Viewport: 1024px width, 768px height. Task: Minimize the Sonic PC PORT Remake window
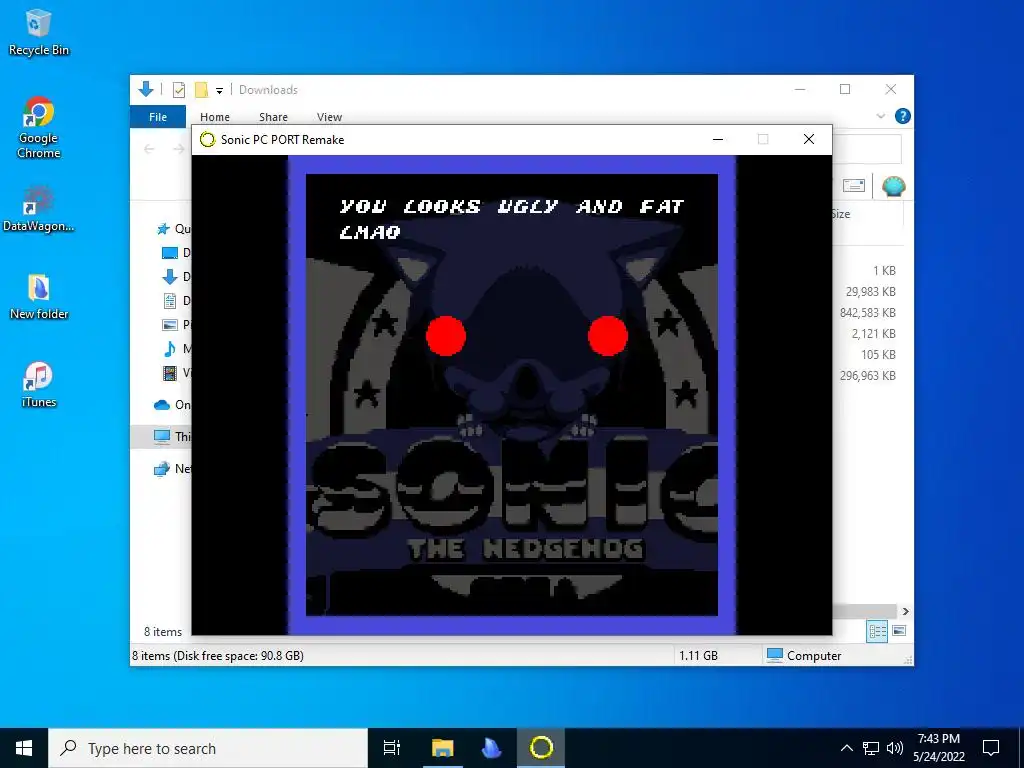(x=718, y=139)
